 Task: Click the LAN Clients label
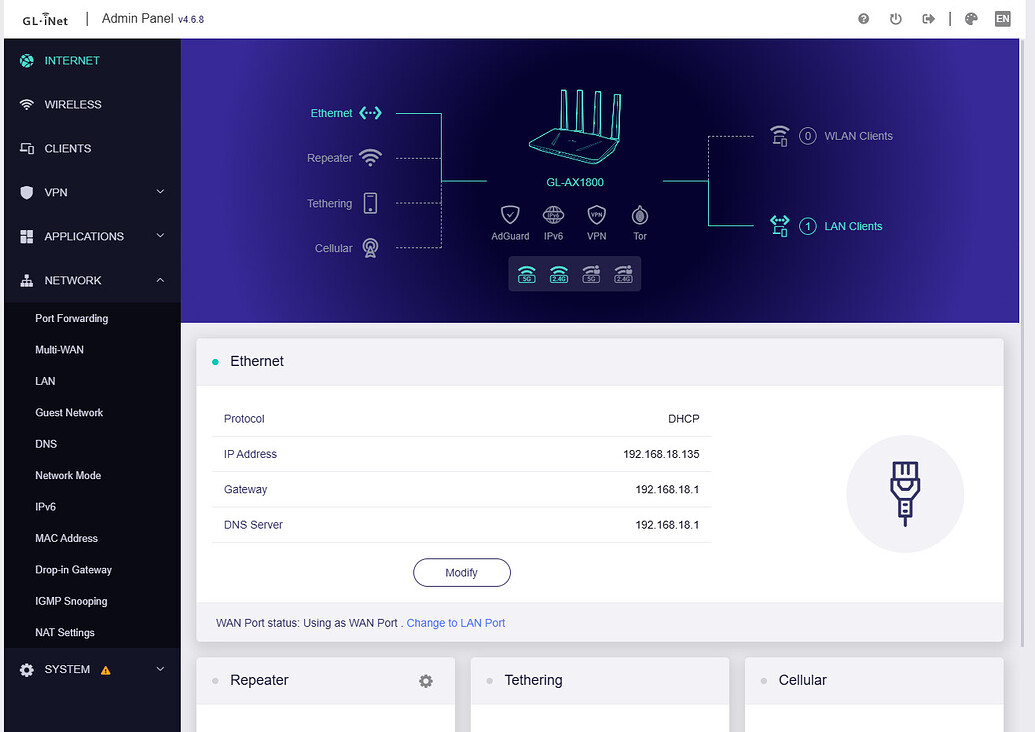853,226
